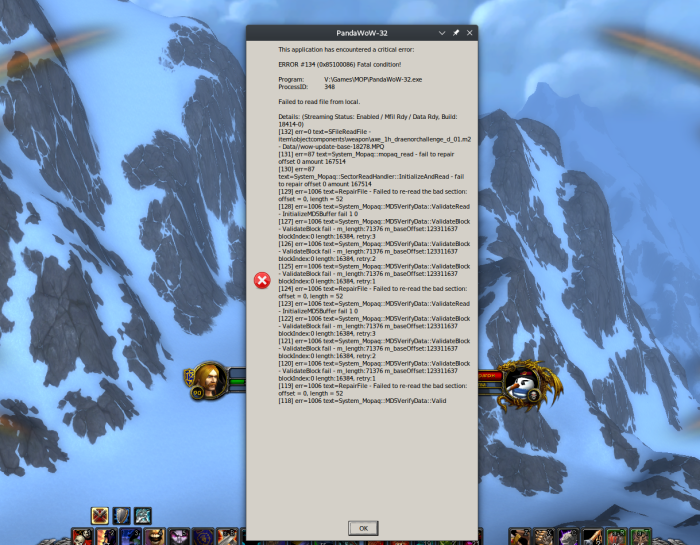Click the crossed-weapons stance icon above action bar
700x545 pixels.
click(x=100, y=515)
